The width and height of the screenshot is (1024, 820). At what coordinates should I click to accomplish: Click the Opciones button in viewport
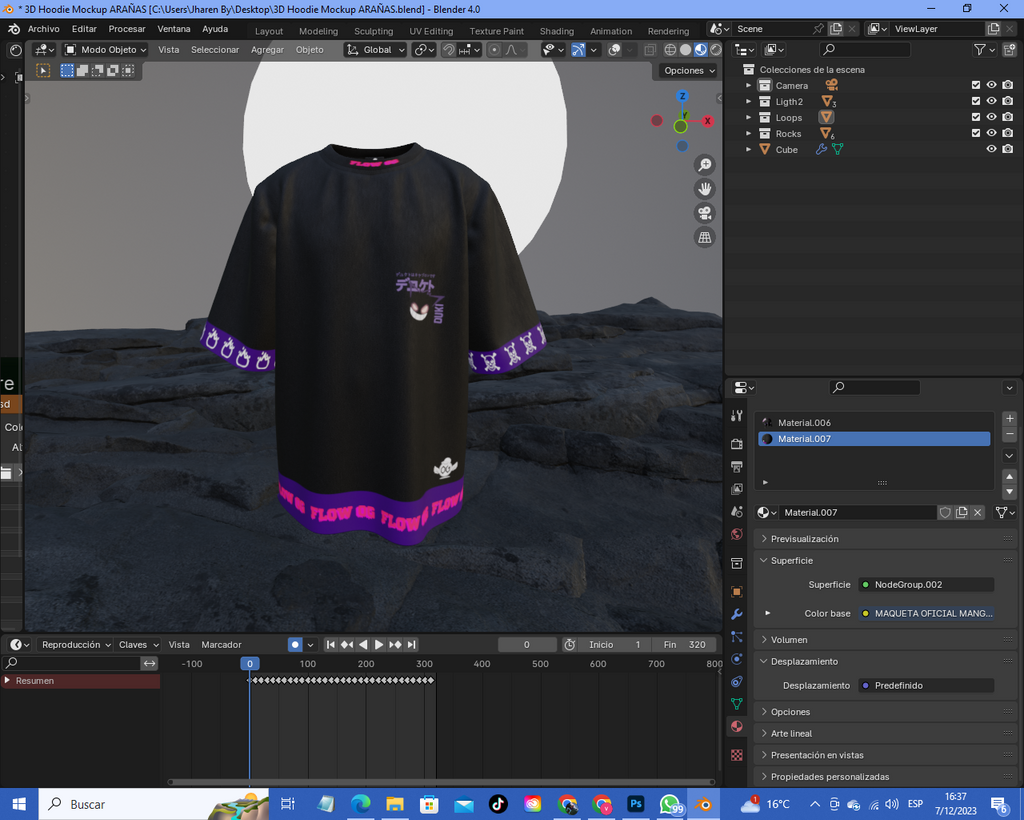click(689, 71)
